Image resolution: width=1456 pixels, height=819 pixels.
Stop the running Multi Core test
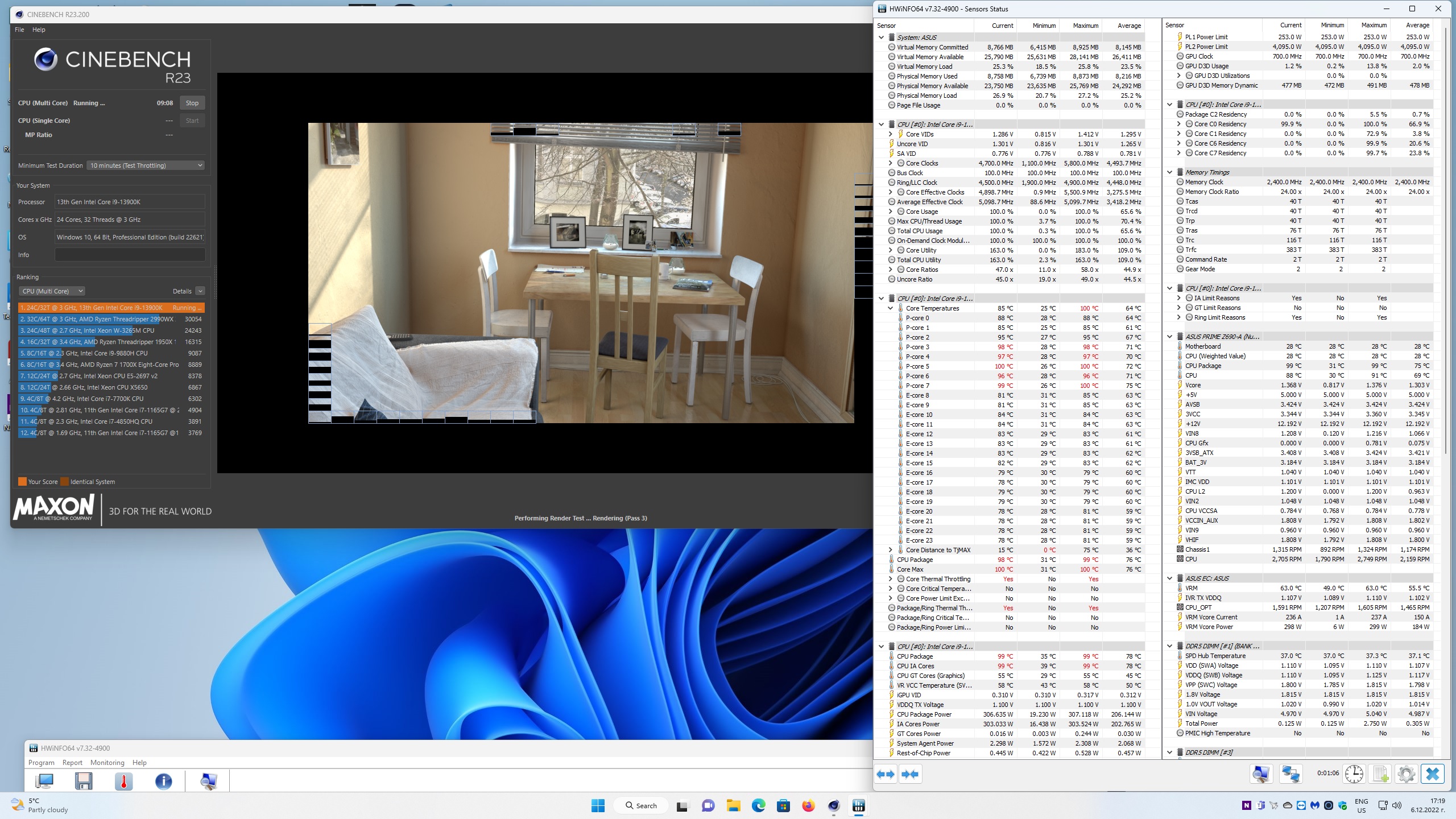192,103
